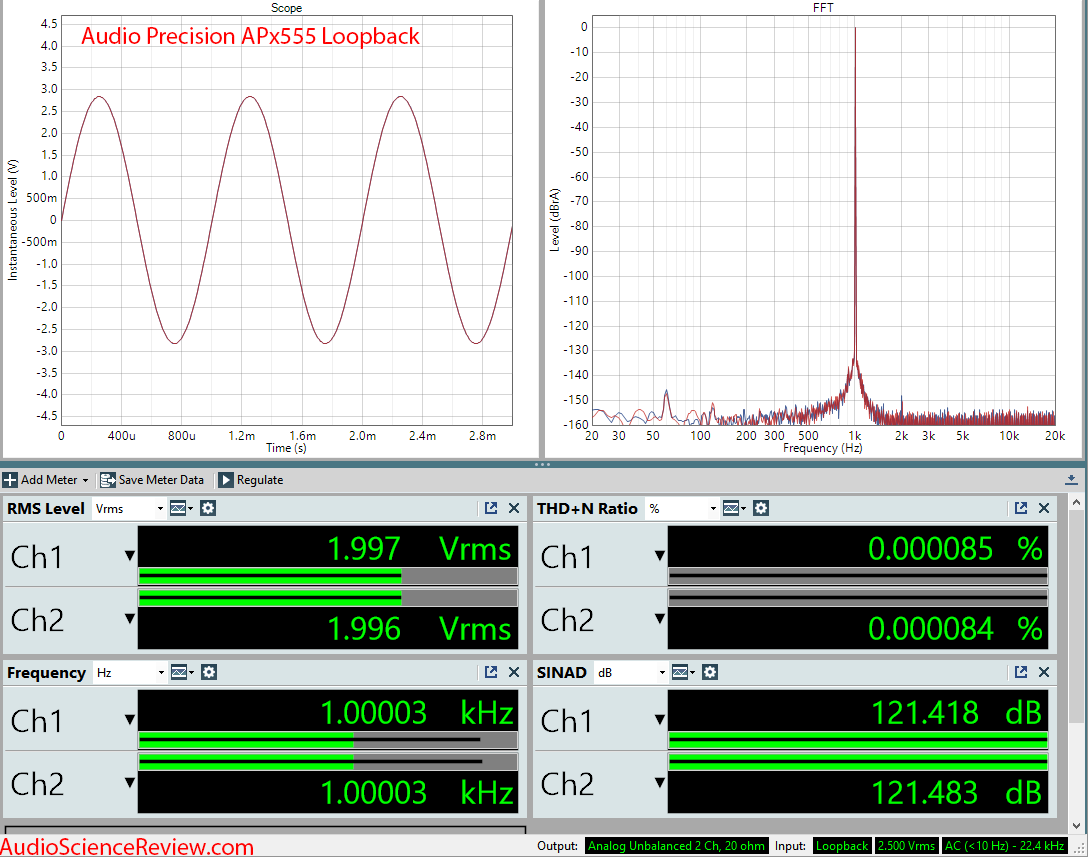1088x857 pixels.
Task: Open the Add Meter dropdown arrow
Action: [x=85, y=480]
